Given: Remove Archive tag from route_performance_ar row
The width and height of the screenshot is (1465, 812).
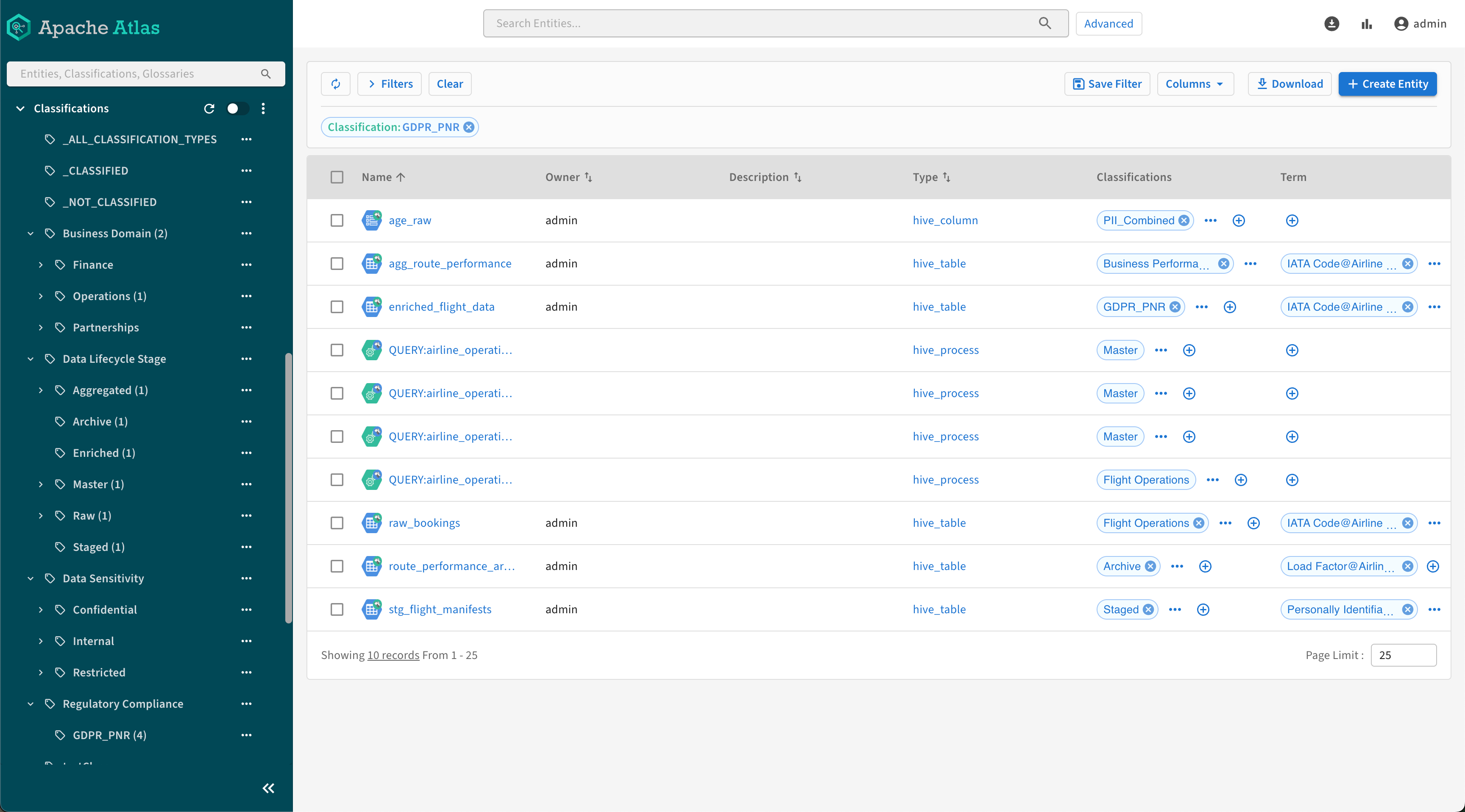Looking at the screenshot, I should (1150, 566).
